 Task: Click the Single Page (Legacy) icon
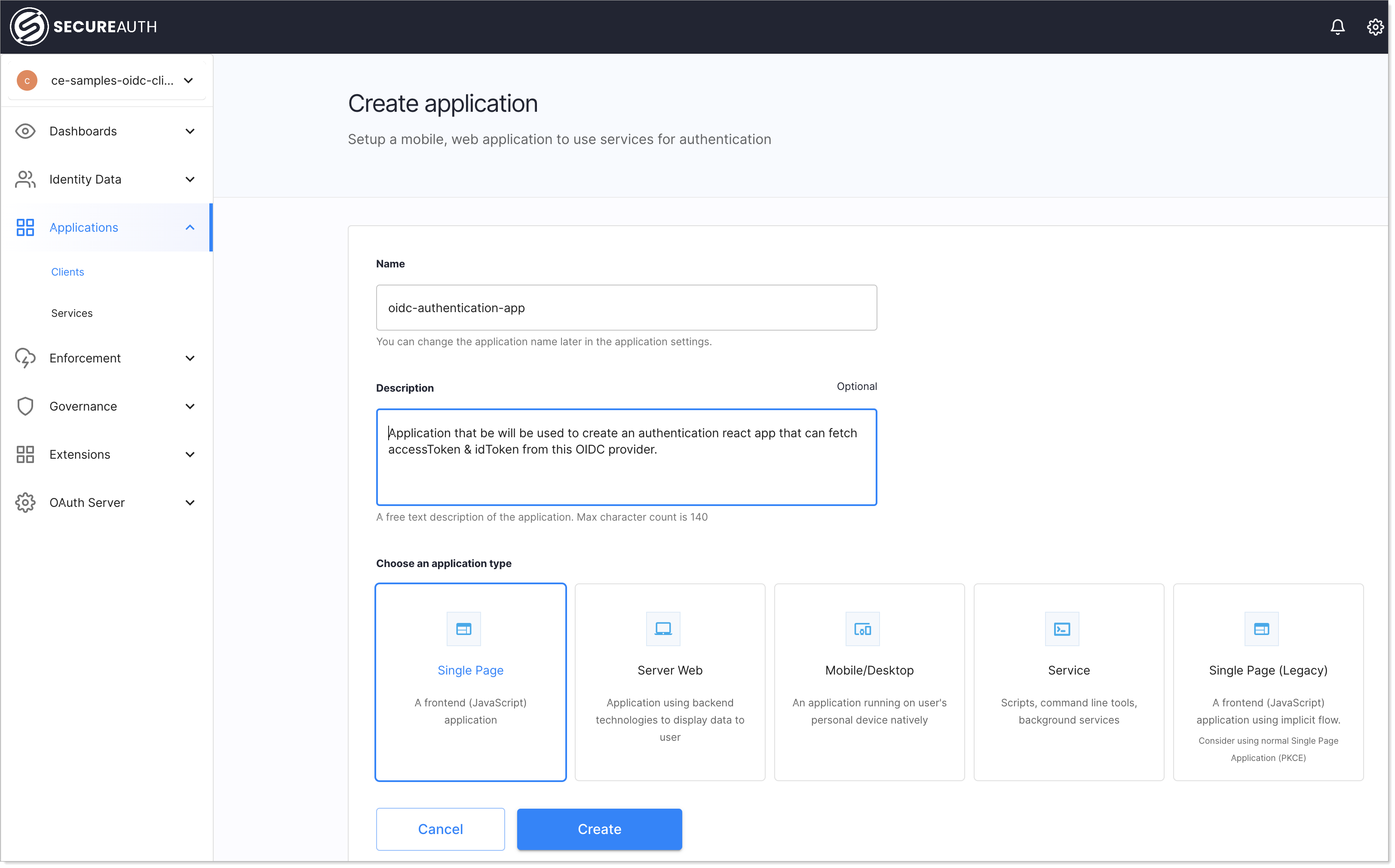pos(1262,629)
